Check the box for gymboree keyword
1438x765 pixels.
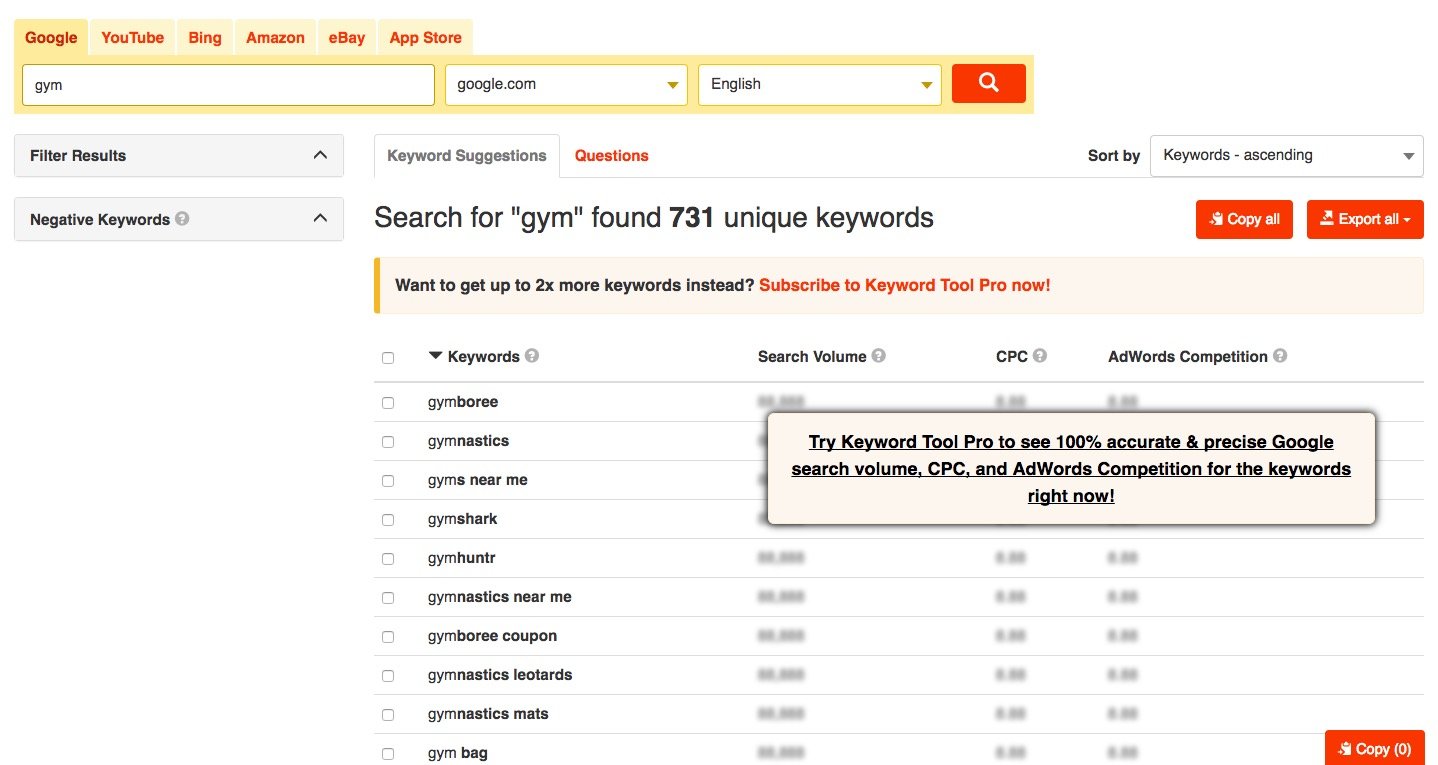point(388,403)
